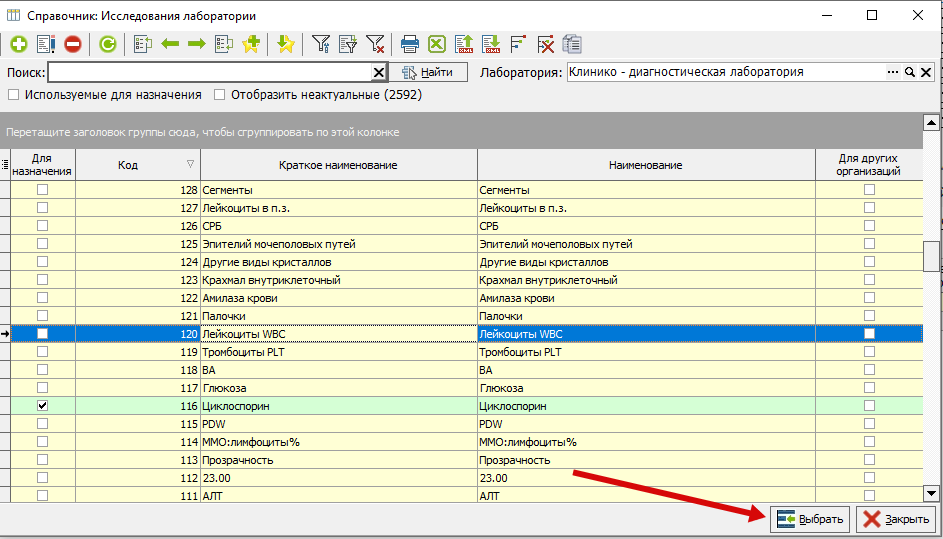Image resolution: width=943 pixels, height=539 pixels.
Task: Click code cell 118 for ВА
Action: tap(138, 370)
